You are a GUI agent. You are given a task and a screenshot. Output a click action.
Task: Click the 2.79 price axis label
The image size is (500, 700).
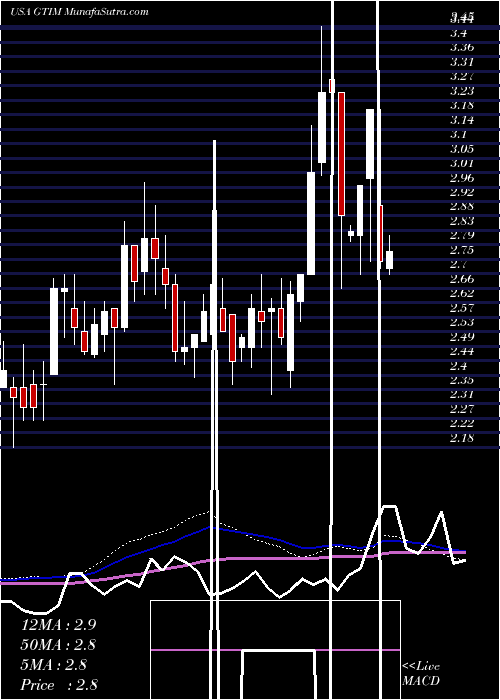pos(462,236)
